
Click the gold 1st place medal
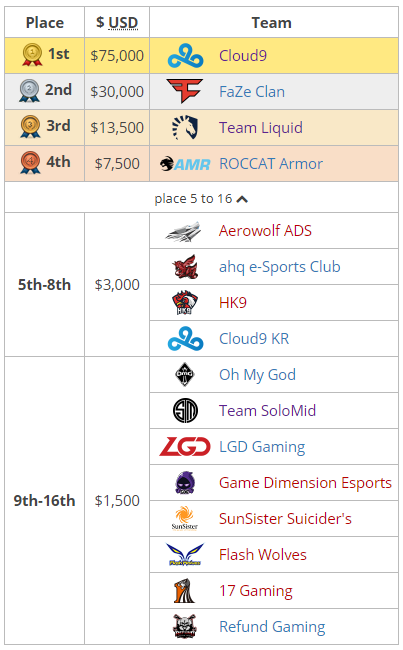pos(32,55)
